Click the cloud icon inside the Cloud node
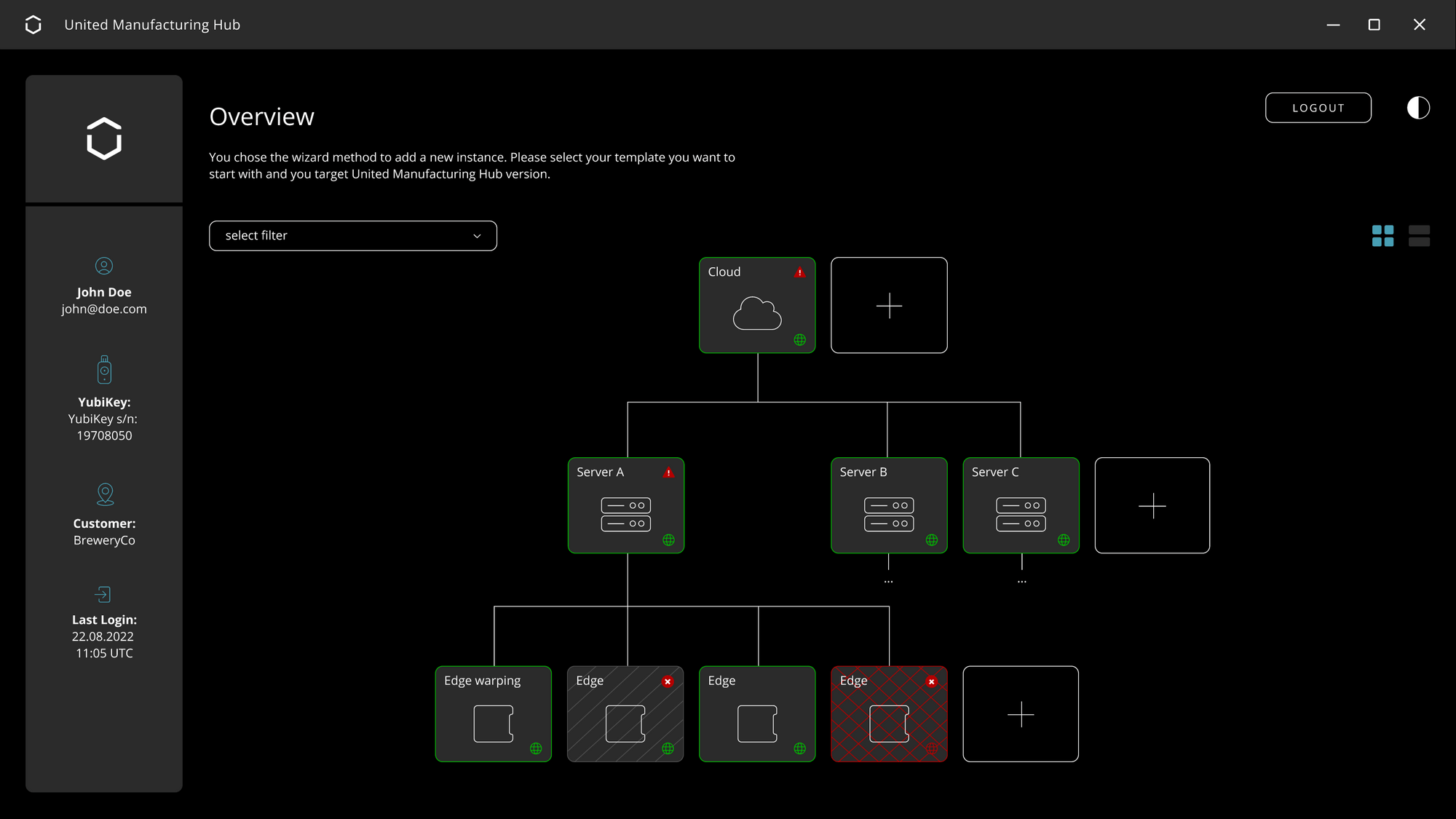The height and width of the screenshot is (819, 1456). click(756, 314)
